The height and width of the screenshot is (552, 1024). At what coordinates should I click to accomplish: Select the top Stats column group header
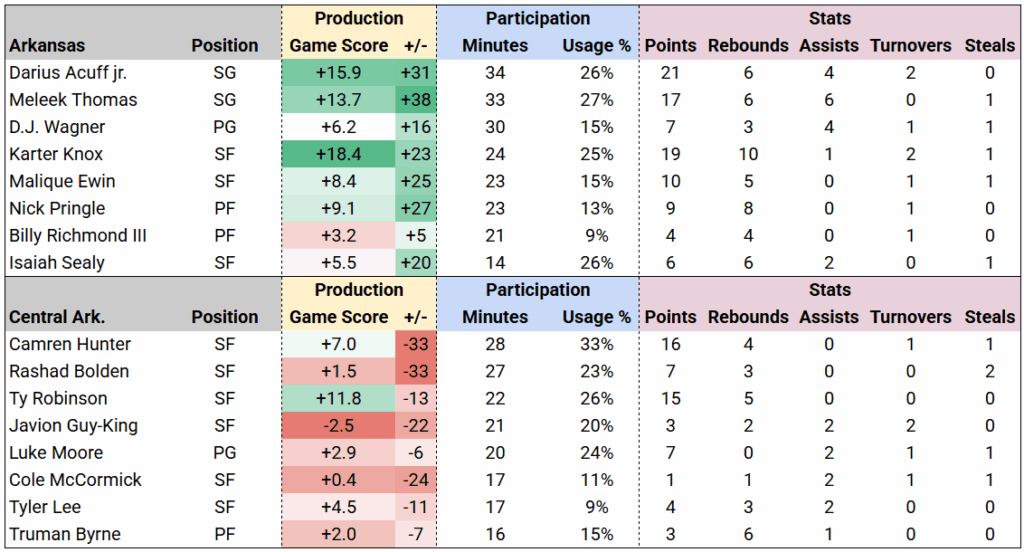point(829,18)
